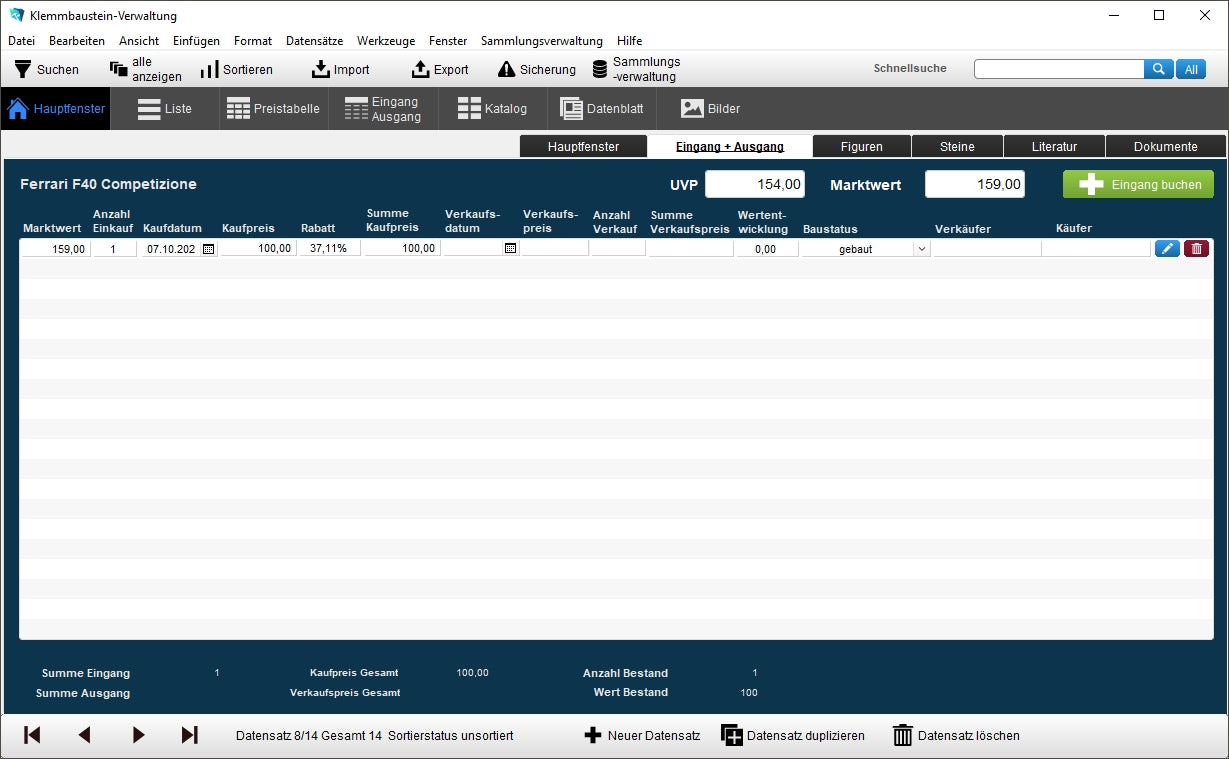Viewport: 1229px width, 759px height.
Task: Click the blue edit pencil icon in row
Action: [1167, 249]
